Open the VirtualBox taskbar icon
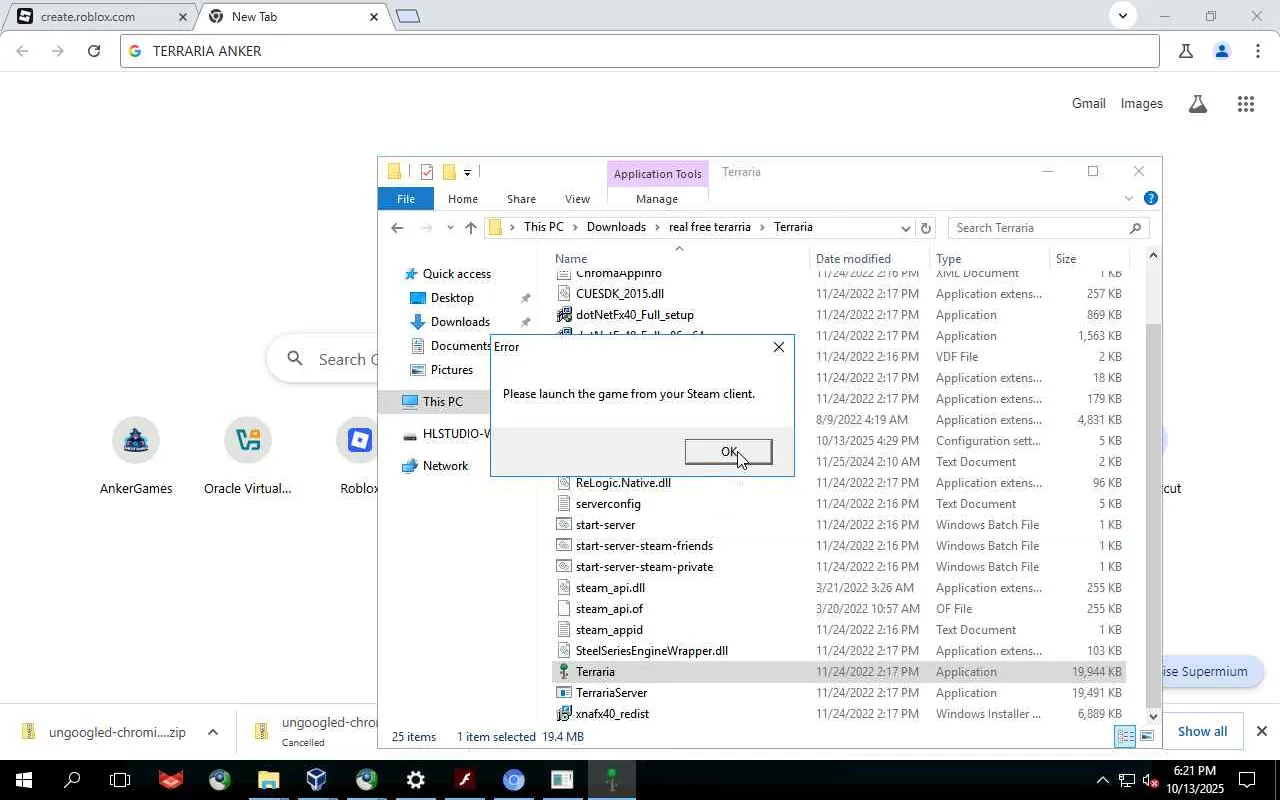The height and width of the screenshot is (800, 1280). click(x=317, y=780)
